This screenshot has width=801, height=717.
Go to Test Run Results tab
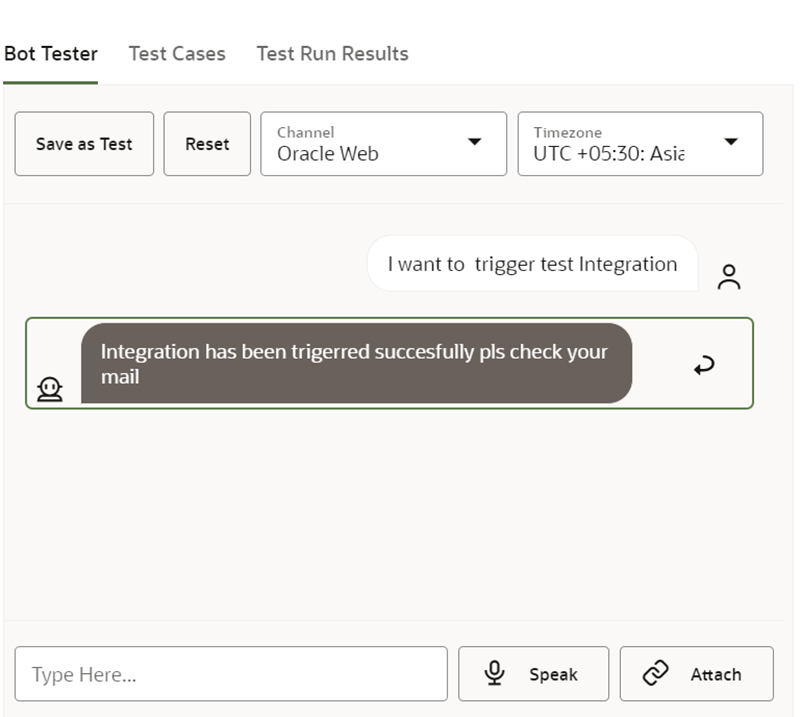(332, 54)
